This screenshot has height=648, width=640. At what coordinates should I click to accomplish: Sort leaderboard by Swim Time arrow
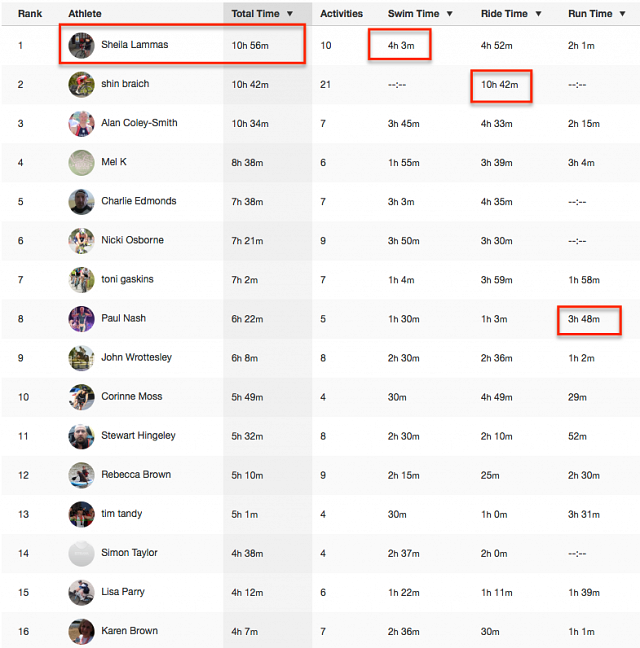coord(450,14)
